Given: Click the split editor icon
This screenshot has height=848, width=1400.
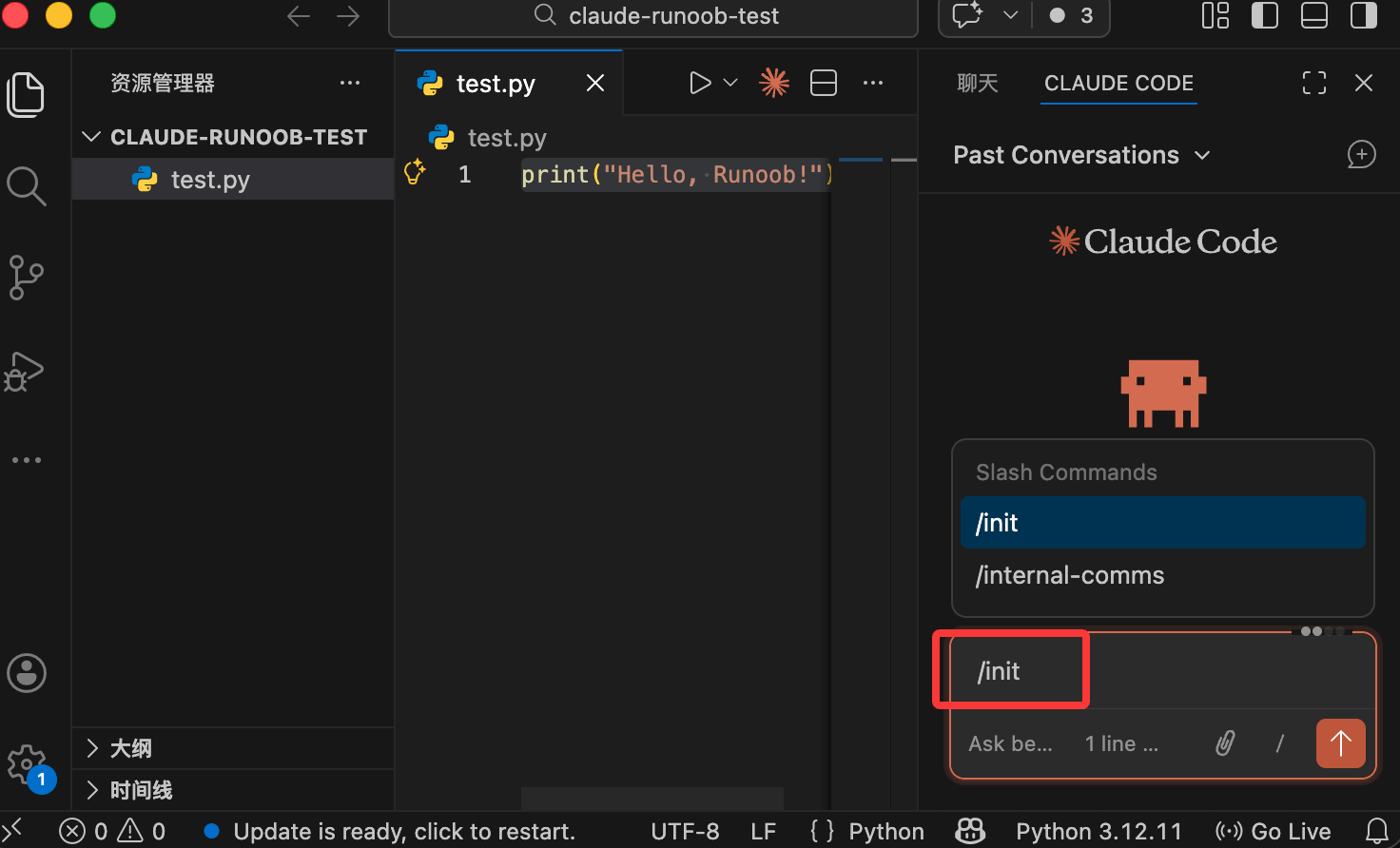Looking at the screenshot, I should pos(824,84).
